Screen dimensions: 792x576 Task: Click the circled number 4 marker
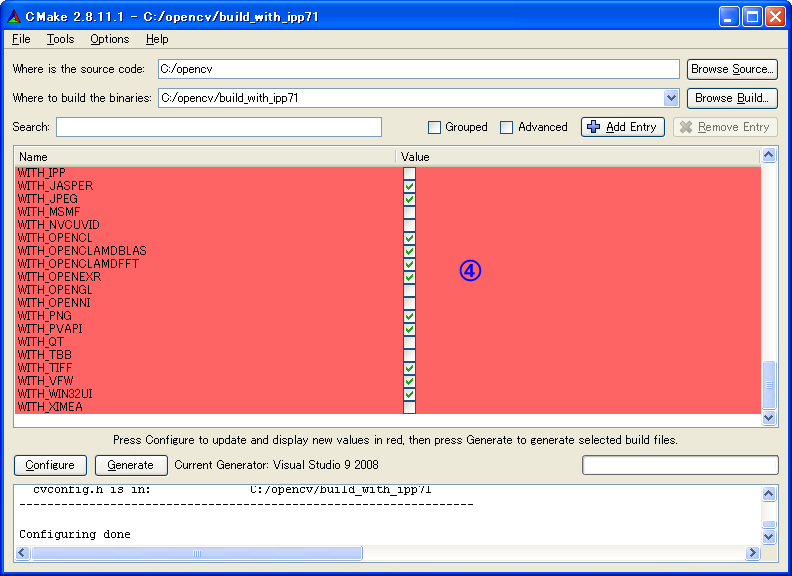tap(470, 270)
